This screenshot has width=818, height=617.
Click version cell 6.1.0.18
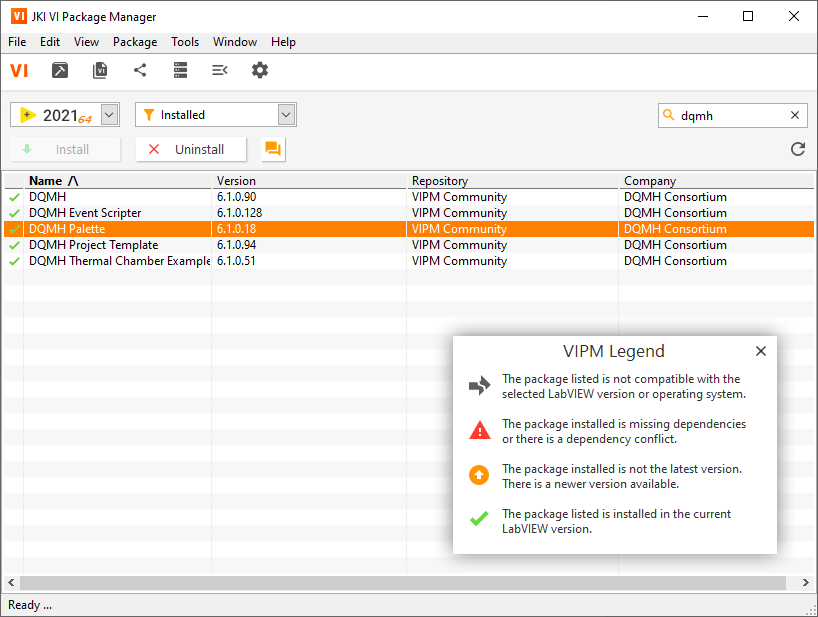coord(236,229)
